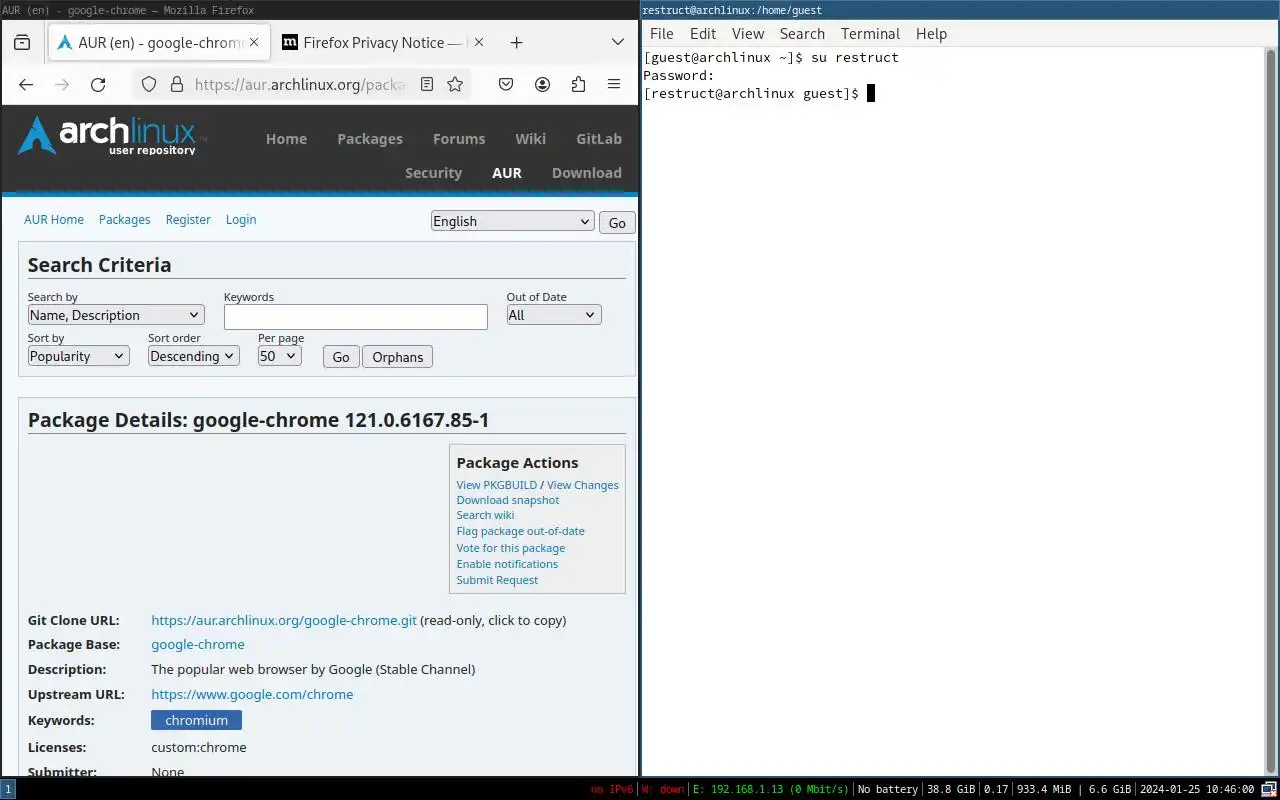Open the upstream google.com/chrome URL
This screenshot has width=1280, height=800.
pos(252,694)
